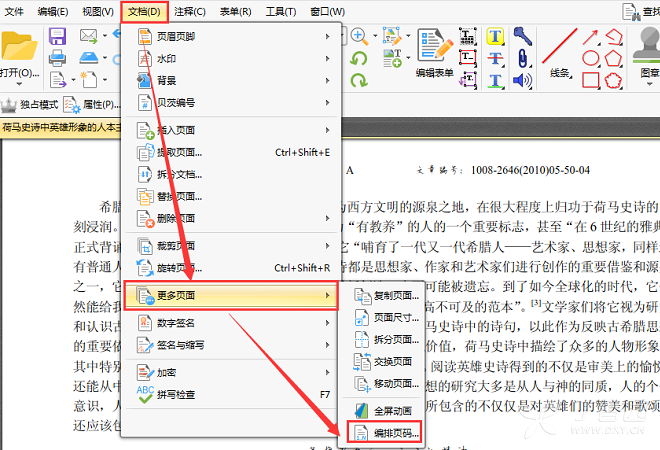Image resolution: width=660 pixels, height=450 pixels.
Task: Select 删除页面 menu entry
Action: click(232, 218)
